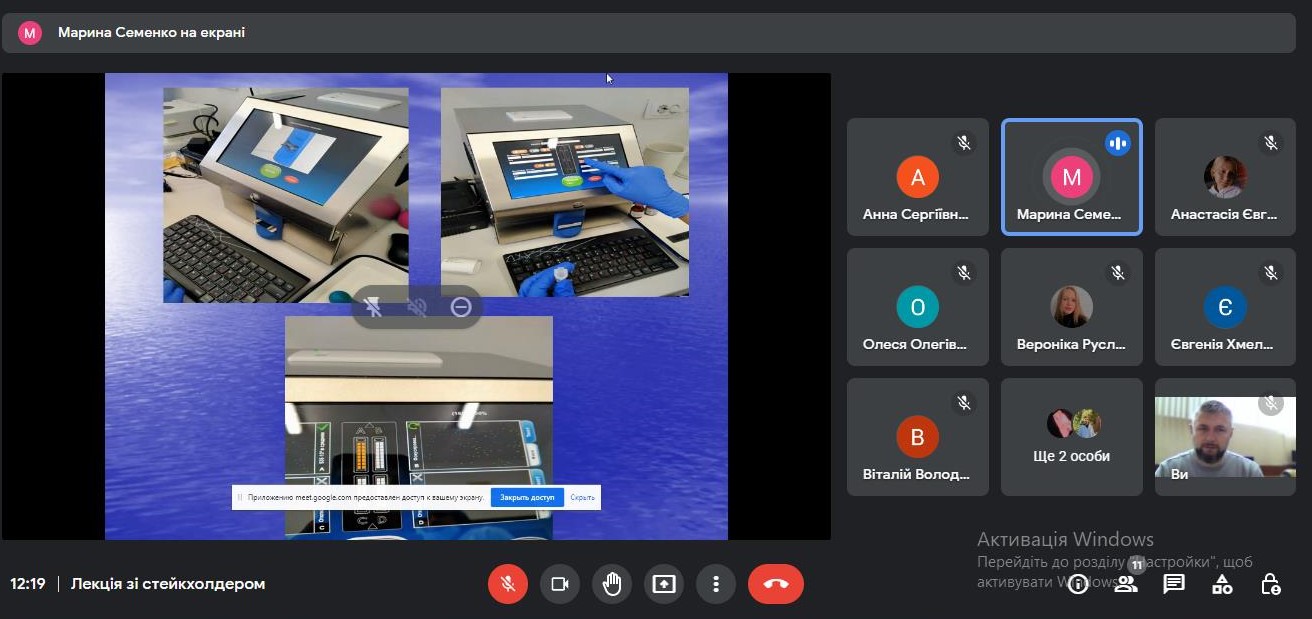Open 'Ще 2 особи' tile
Viewport: 1312px width, 619px height.
point(1072,437)
